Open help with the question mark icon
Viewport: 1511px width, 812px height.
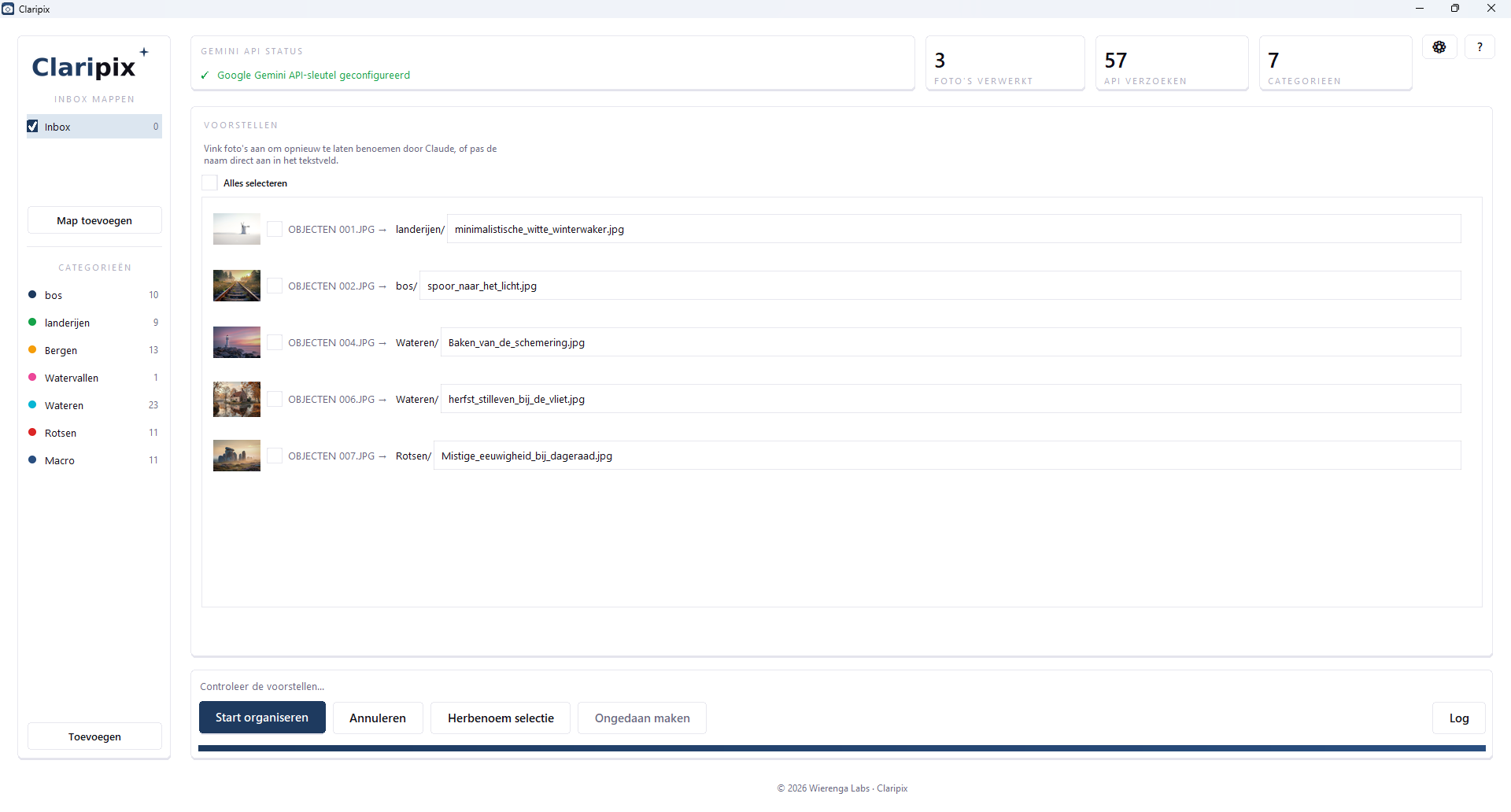pyautogui.click(x=1480, y=47)
